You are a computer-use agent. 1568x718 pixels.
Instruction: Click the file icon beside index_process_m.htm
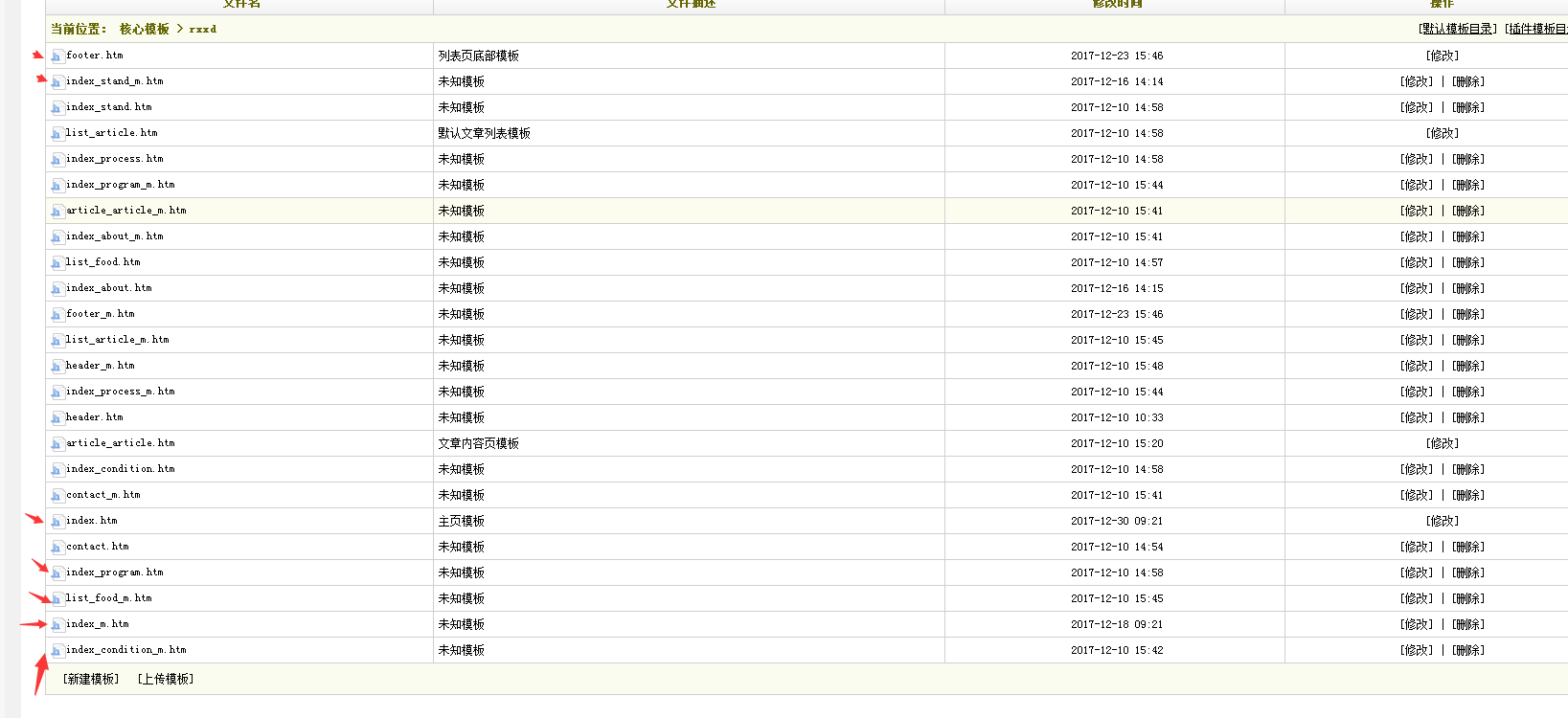pyautogui.click(x=57, y=393)
